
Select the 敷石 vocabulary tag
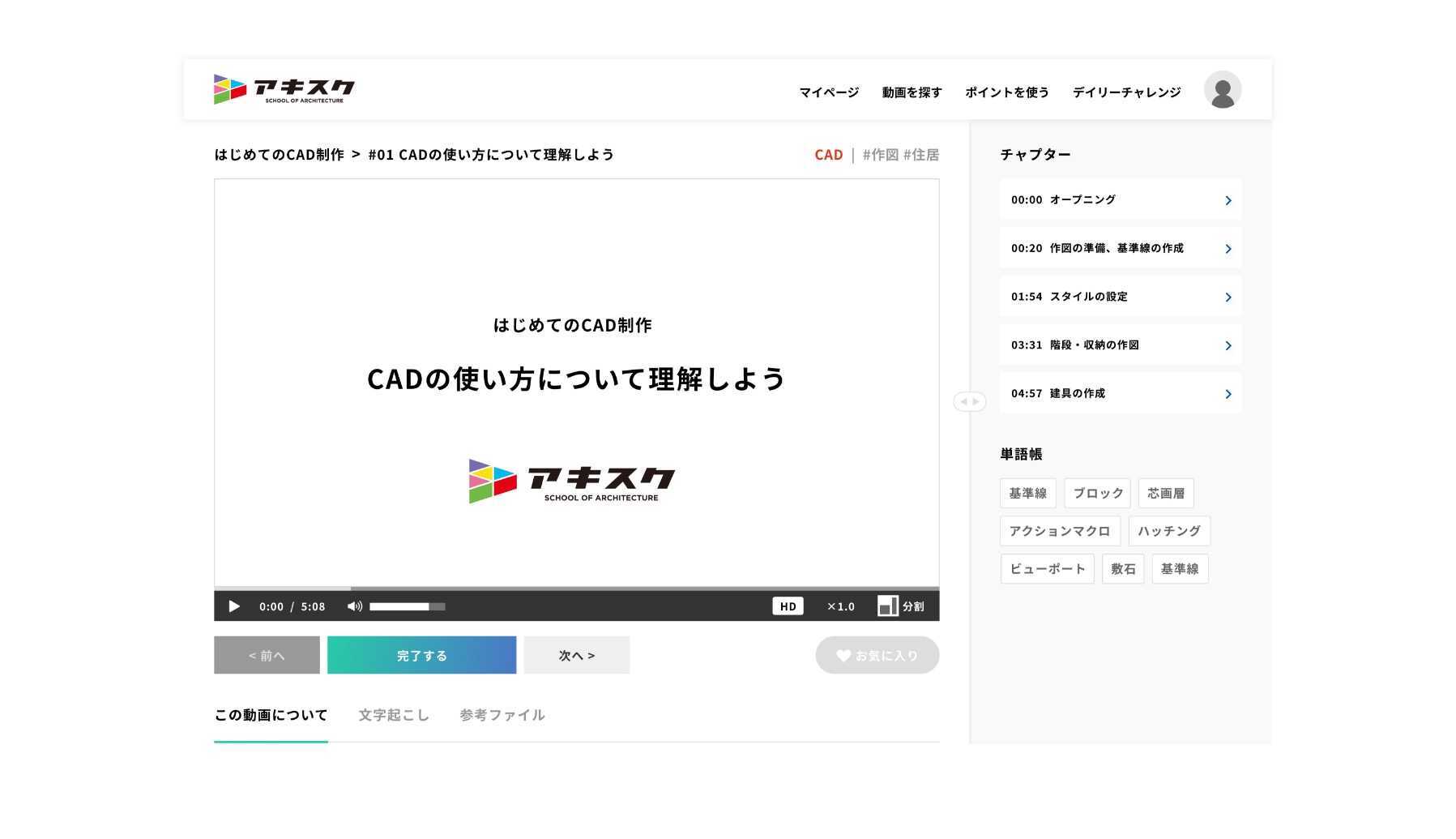point(1122,569)
